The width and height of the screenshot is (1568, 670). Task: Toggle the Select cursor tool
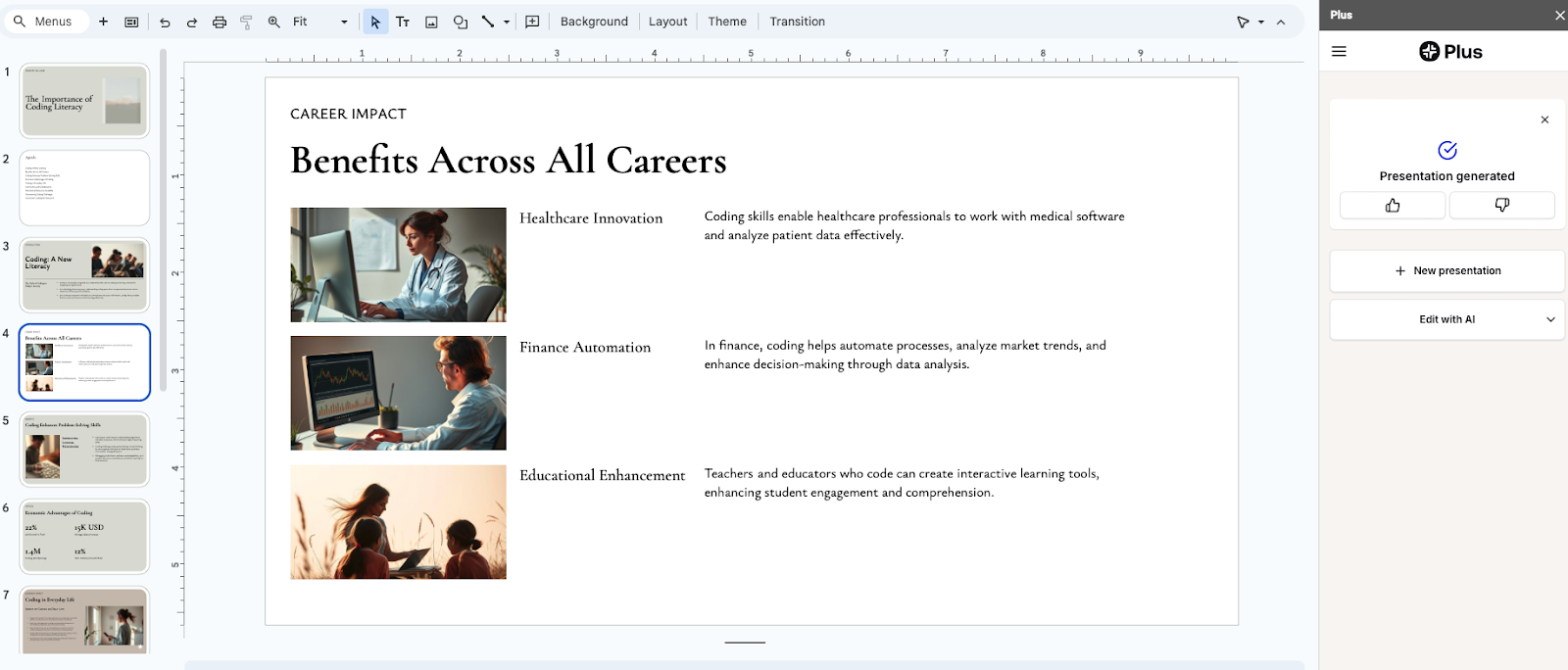click(375, 22)
